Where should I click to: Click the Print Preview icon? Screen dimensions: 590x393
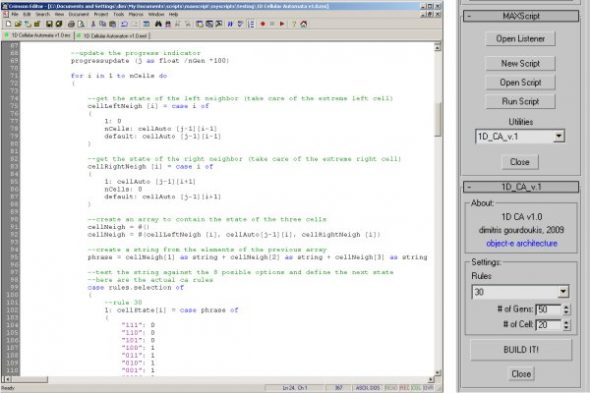pos(81,24)
